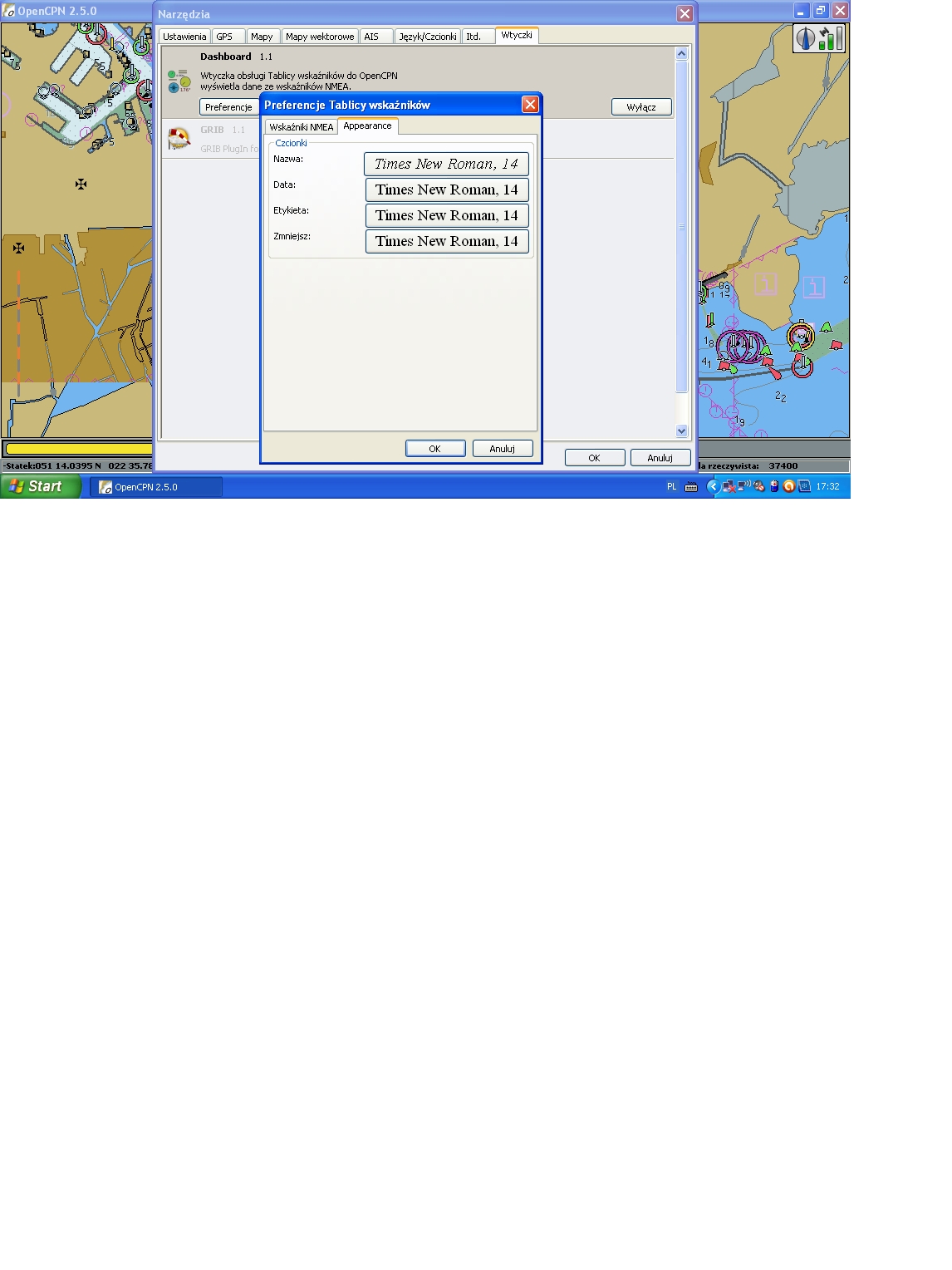Click the Wyłącz button for Dashboard
This screenshot has height=1270, width=952.
pos(641,107)
